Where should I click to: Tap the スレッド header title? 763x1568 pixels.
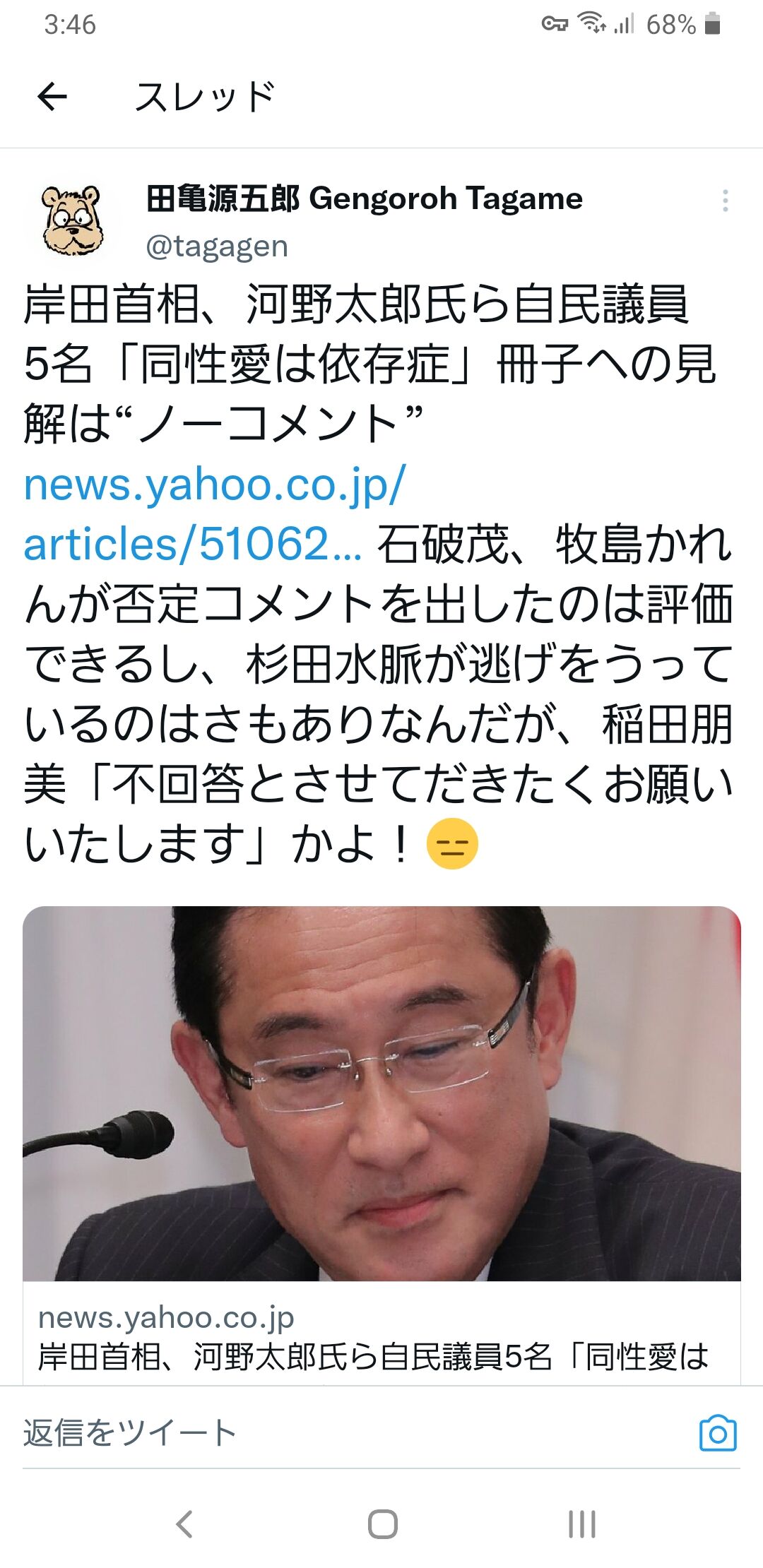pyautogui.click(x=204, y=97)
